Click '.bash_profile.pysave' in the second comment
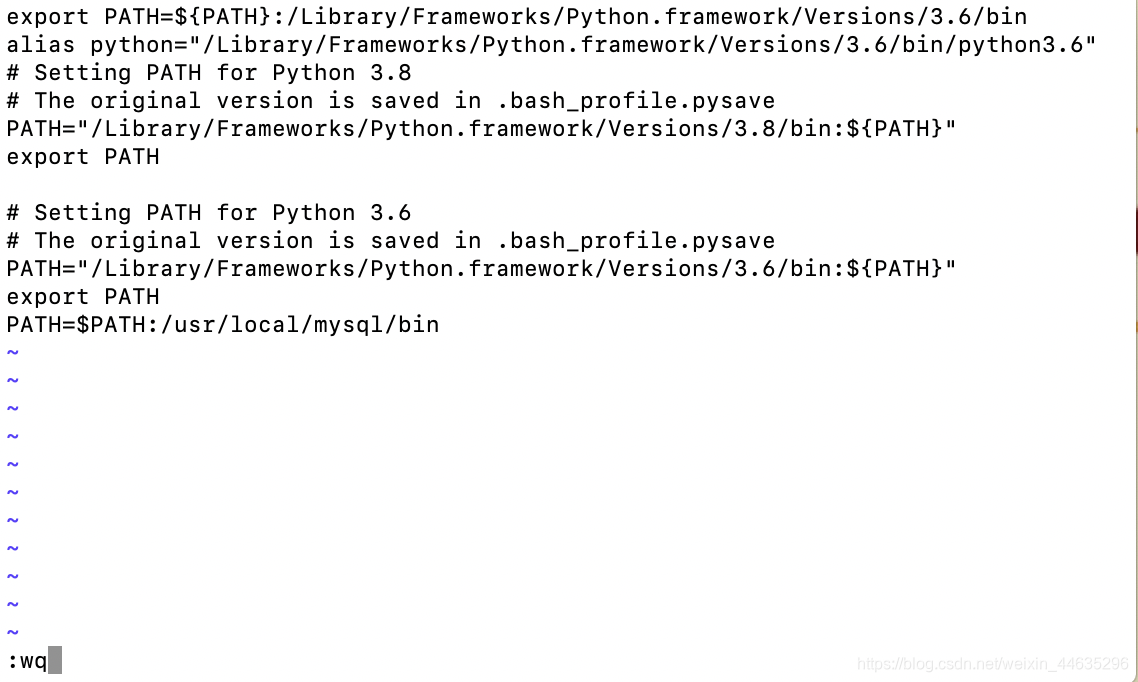 (636, 241)
